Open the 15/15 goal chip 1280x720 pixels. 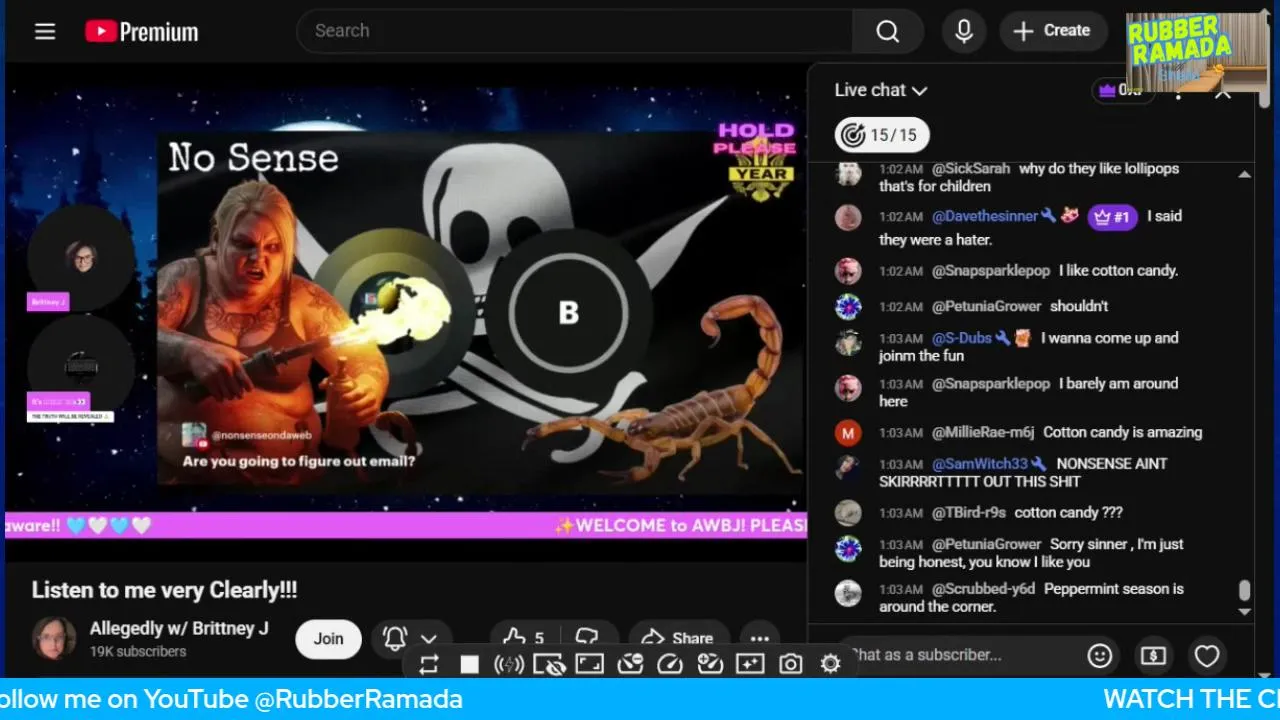pos(882,135)
